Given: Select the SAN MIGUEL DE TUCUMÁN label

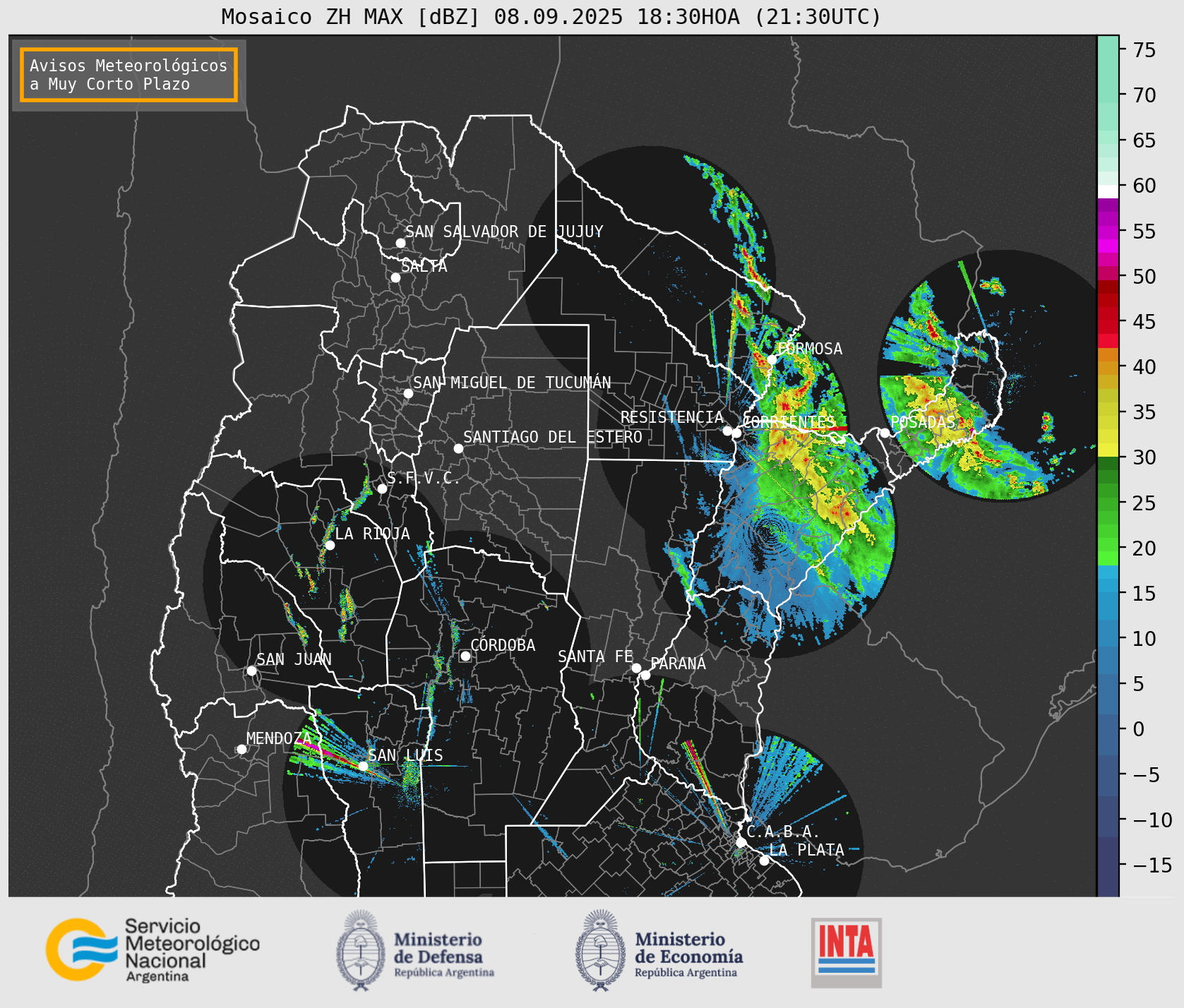Looking at the screenshot, I should pyautogui.click(x=512, y=383).
